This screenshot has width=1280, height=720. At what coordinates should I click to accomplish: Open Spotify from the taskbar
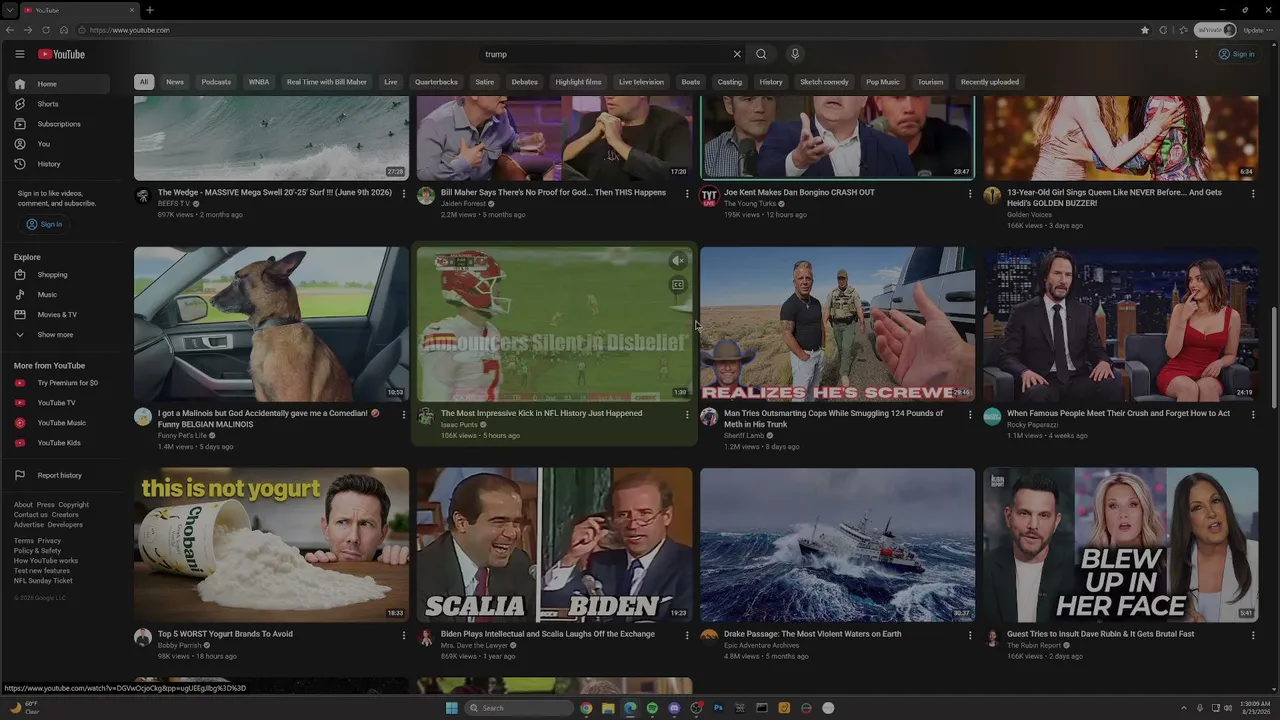[652, 708]
